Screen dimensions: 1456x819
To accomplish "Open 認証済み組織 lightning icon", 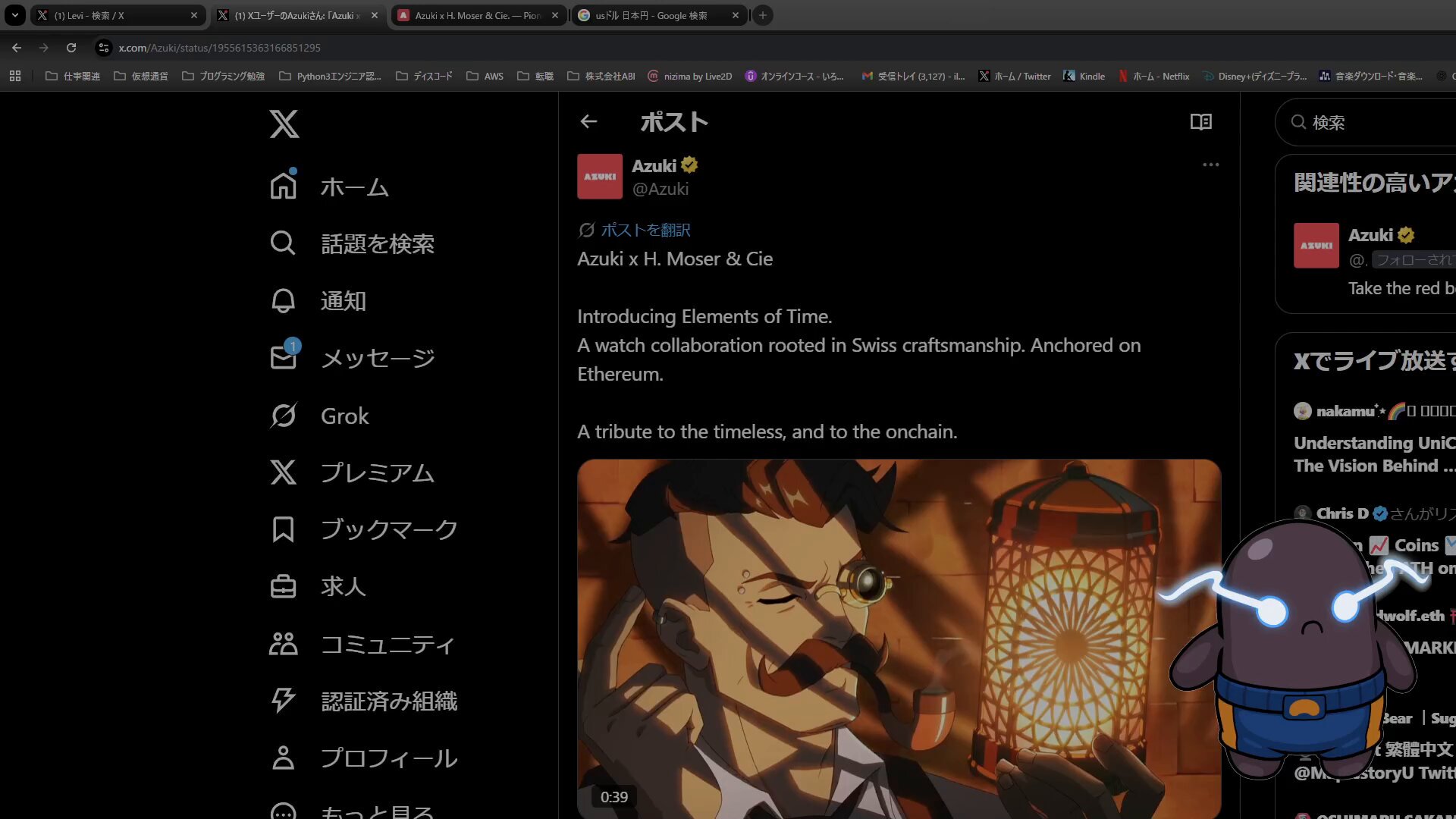I will [283, 701].
